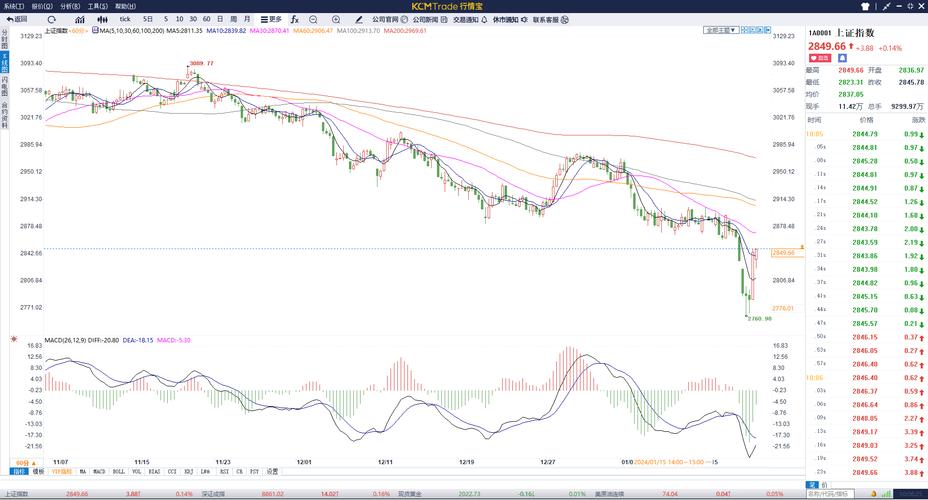Viewport: 928px width, 500px height.
Task: Select the 10 minute period
Action: tap(179, 19)
